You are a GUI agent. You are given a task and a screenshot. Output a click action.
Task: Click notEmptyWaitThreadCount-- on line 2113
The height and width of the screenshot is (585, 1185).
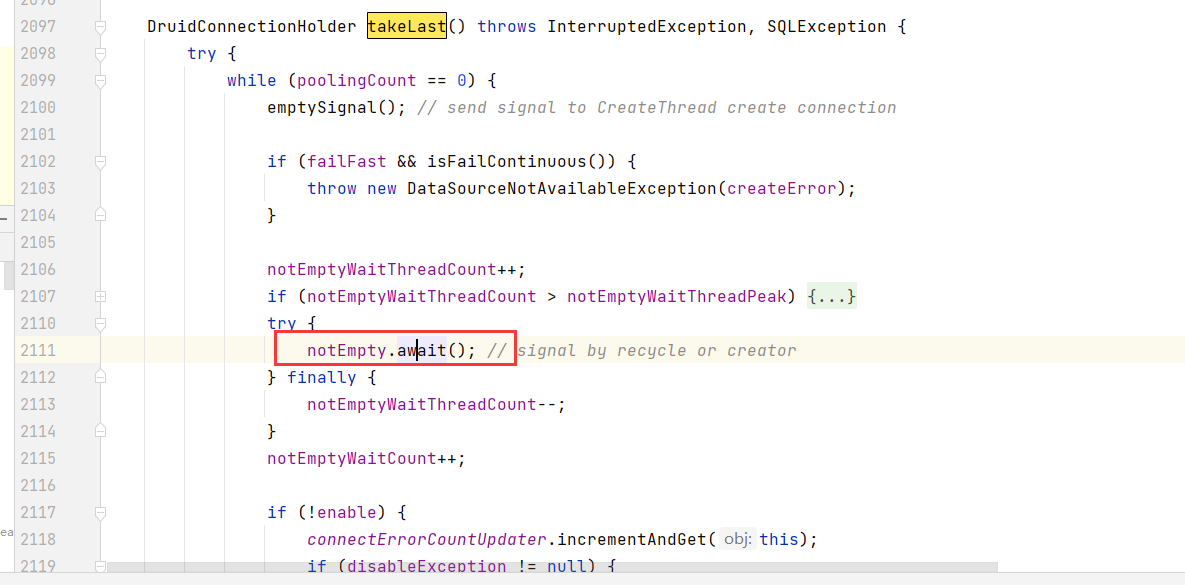tap(436, 404)
